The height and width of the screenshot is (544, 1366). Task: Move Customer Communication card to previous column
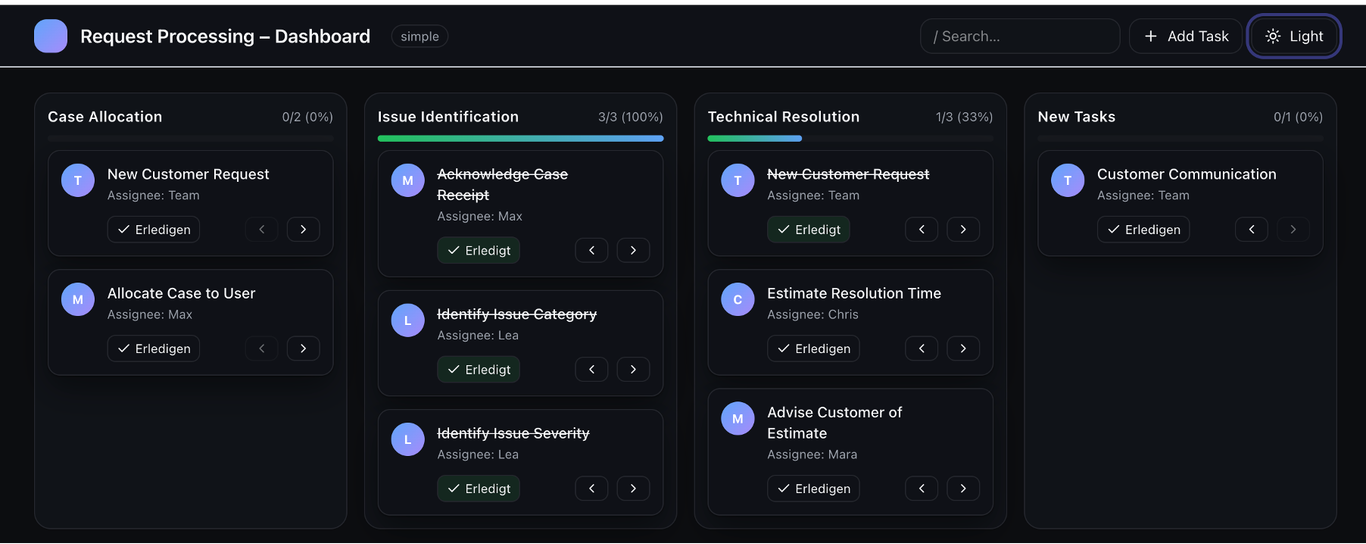(x=1251, y=229)
